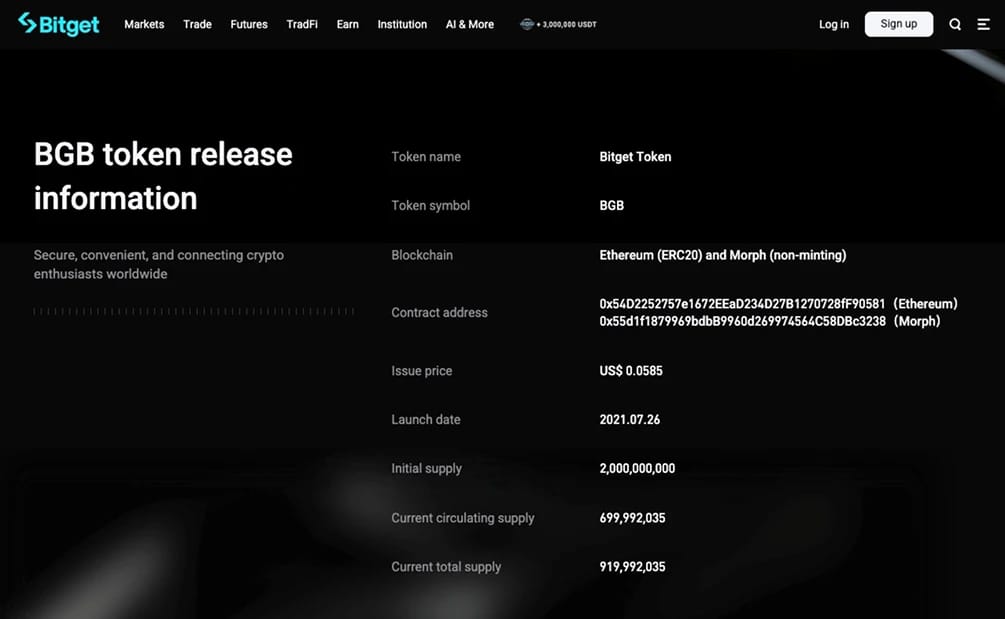The height and width of the screenshot is (619, 1005).
Task: Click the 3,000,000 USDT promo badge
Action: 558,24
